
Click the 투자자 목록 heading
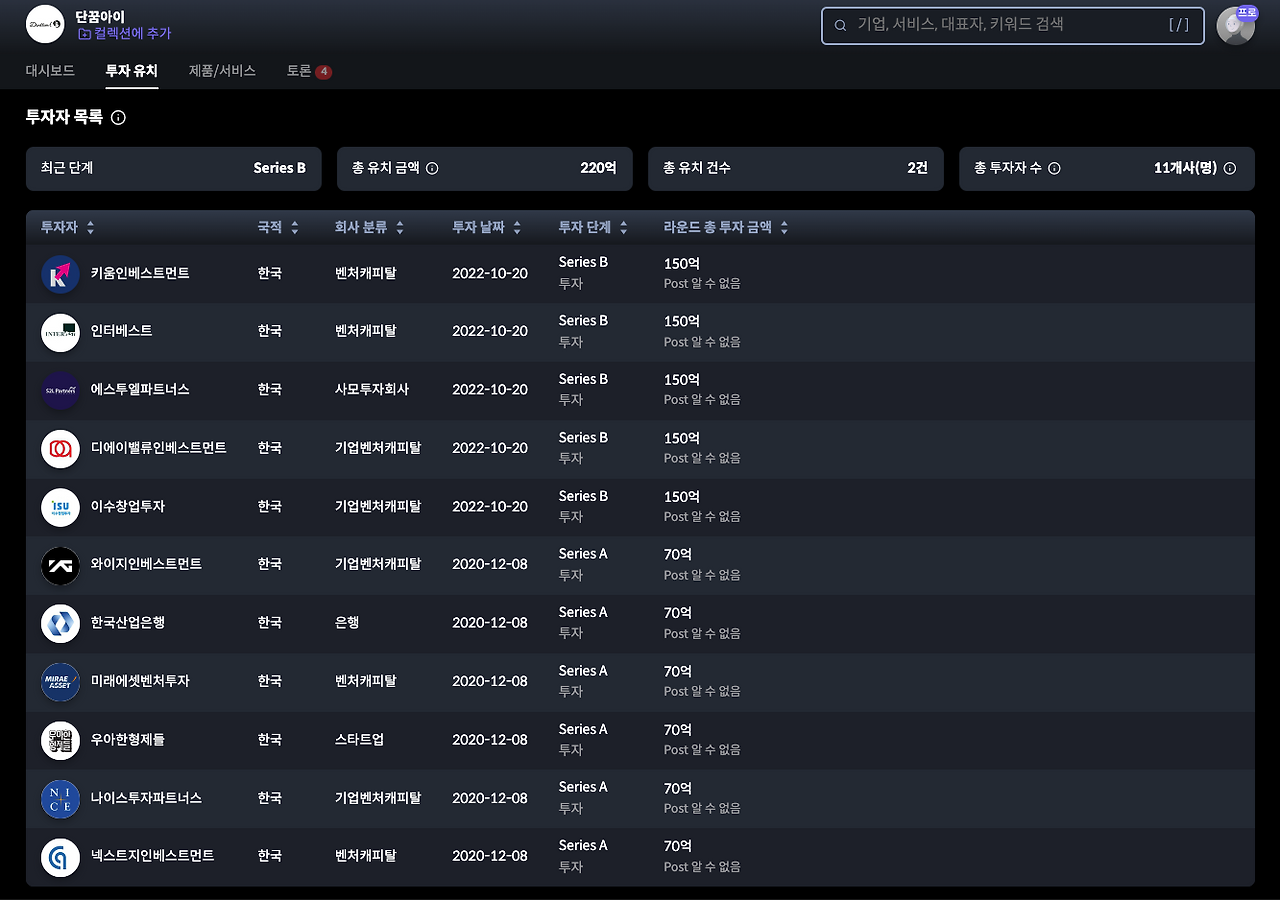tap(65, 118)
